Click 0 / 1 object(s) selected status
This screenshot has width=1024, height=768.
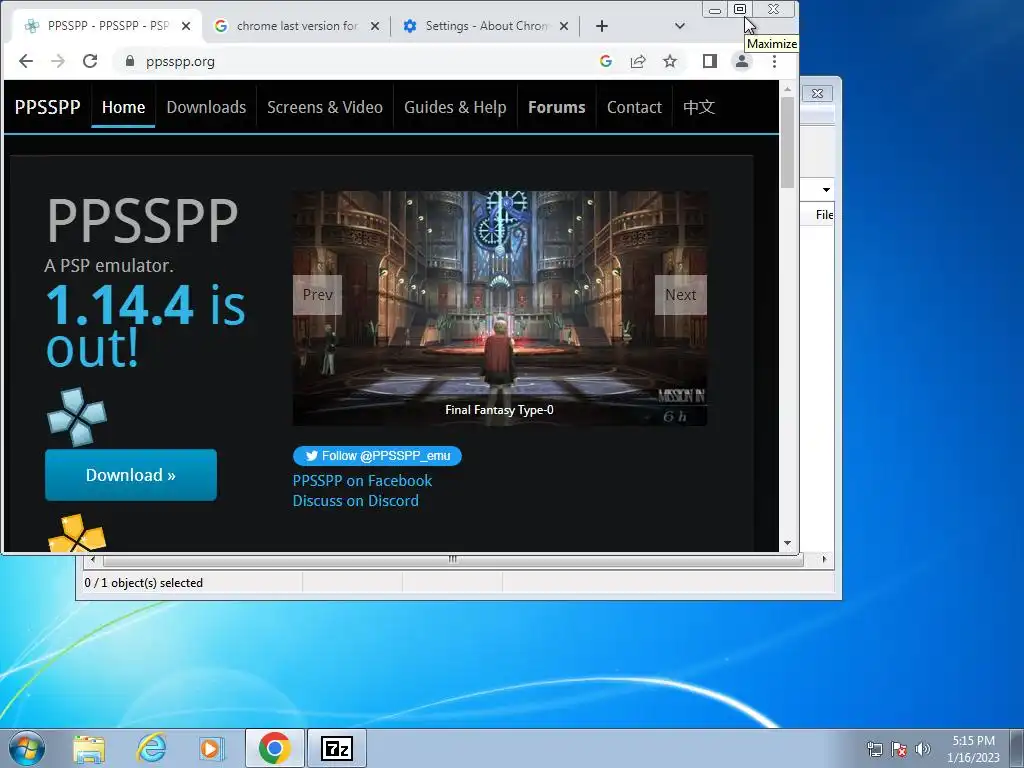pyautogui.click(x=144, y=583)
